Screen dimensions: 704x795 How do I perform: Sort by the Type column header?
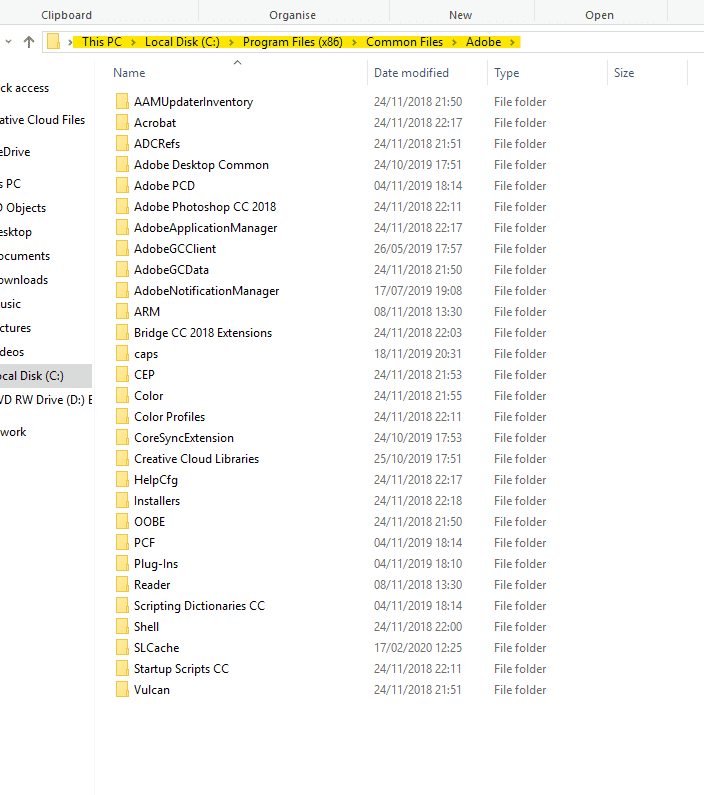506,73
